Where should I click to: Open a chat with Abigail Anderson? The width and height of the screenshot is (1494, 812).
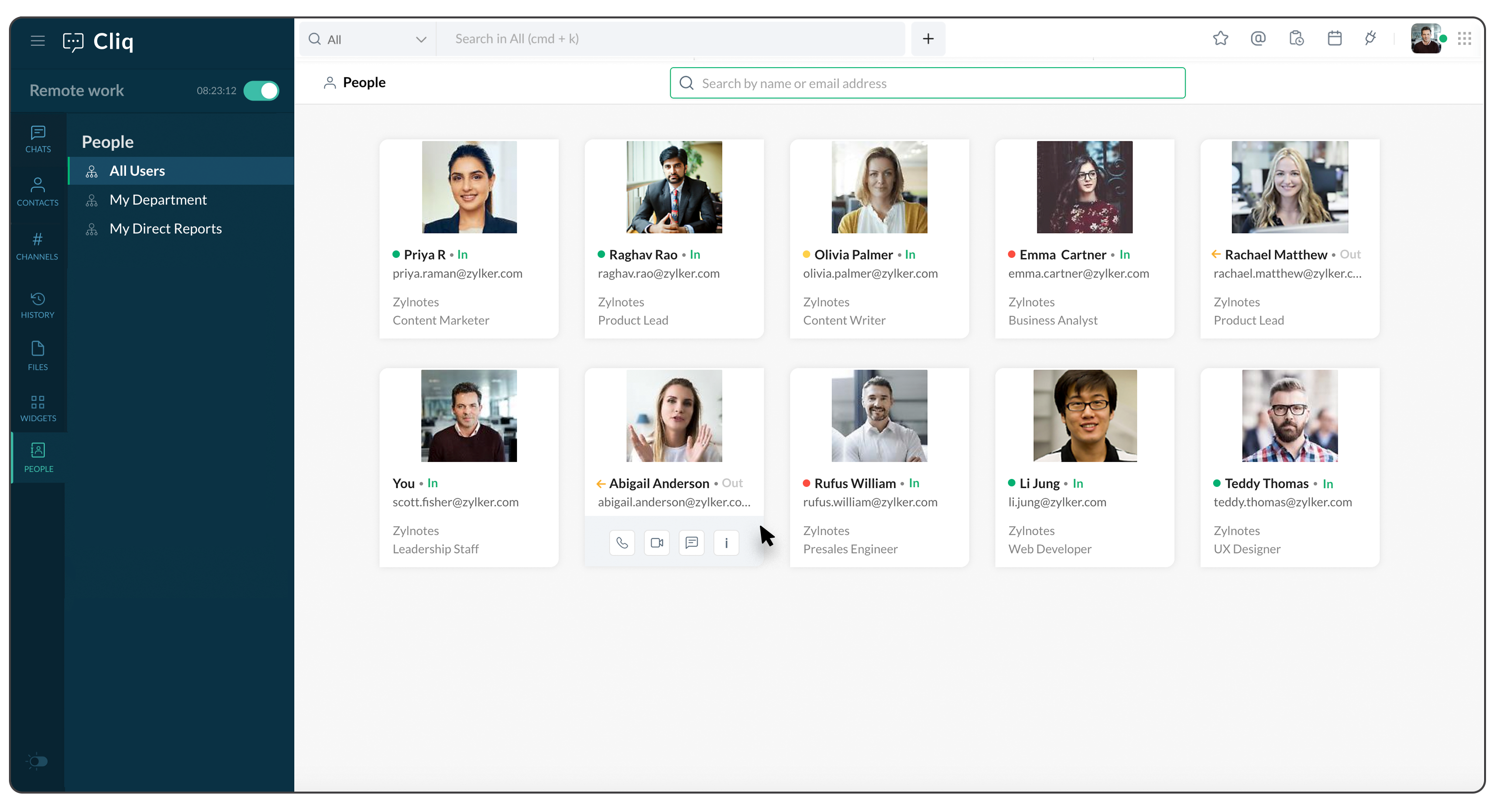point(691,543)
